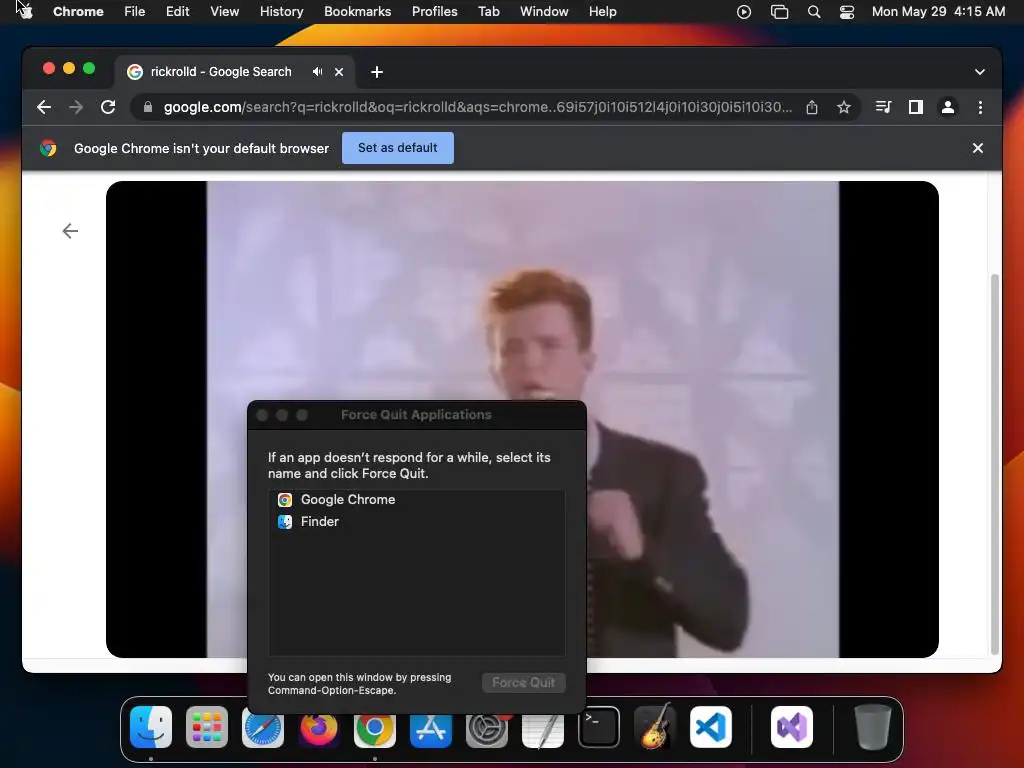Open the Window menu
Image resolution: width=1024 pixels, height=768 pixels.
[544, 11]
